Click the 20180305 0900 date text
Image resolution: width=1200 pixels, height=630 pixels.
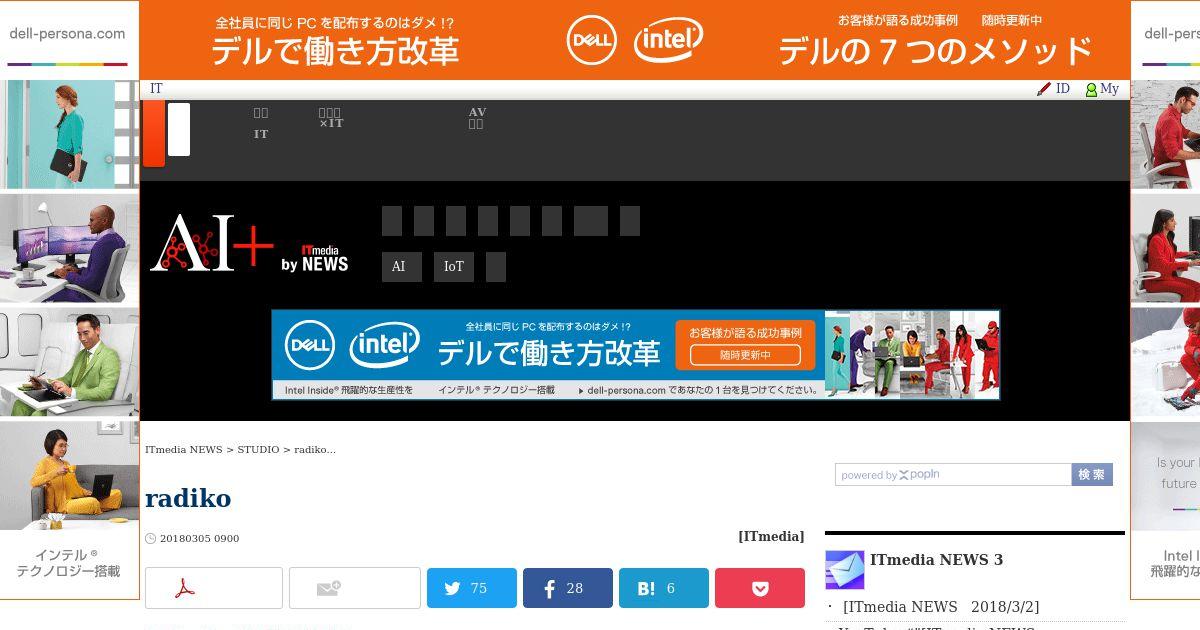point(199,538)
